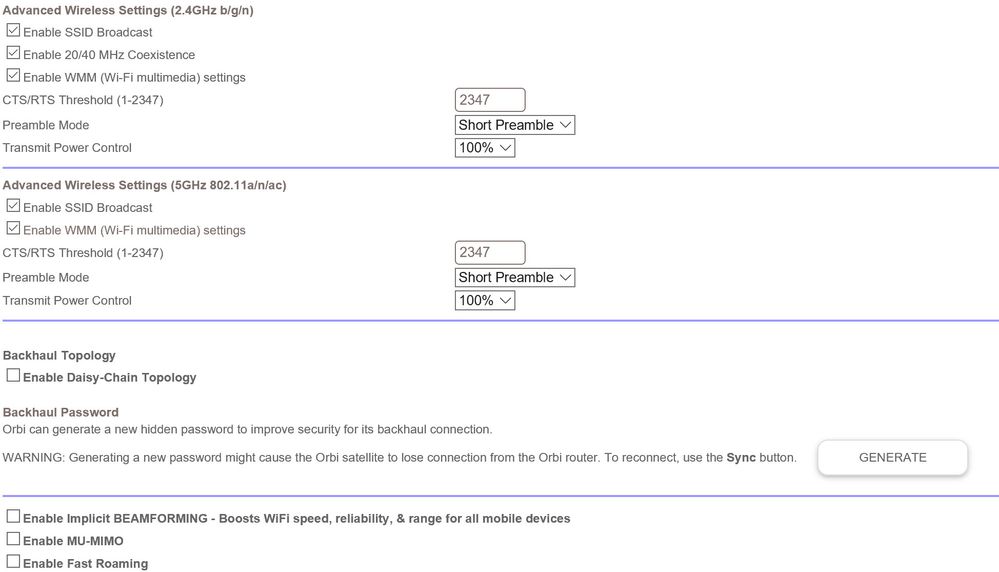Click the GENERATE backhaul password button
Viewport: 999px width, 572px height.
(x=892, y=457)
